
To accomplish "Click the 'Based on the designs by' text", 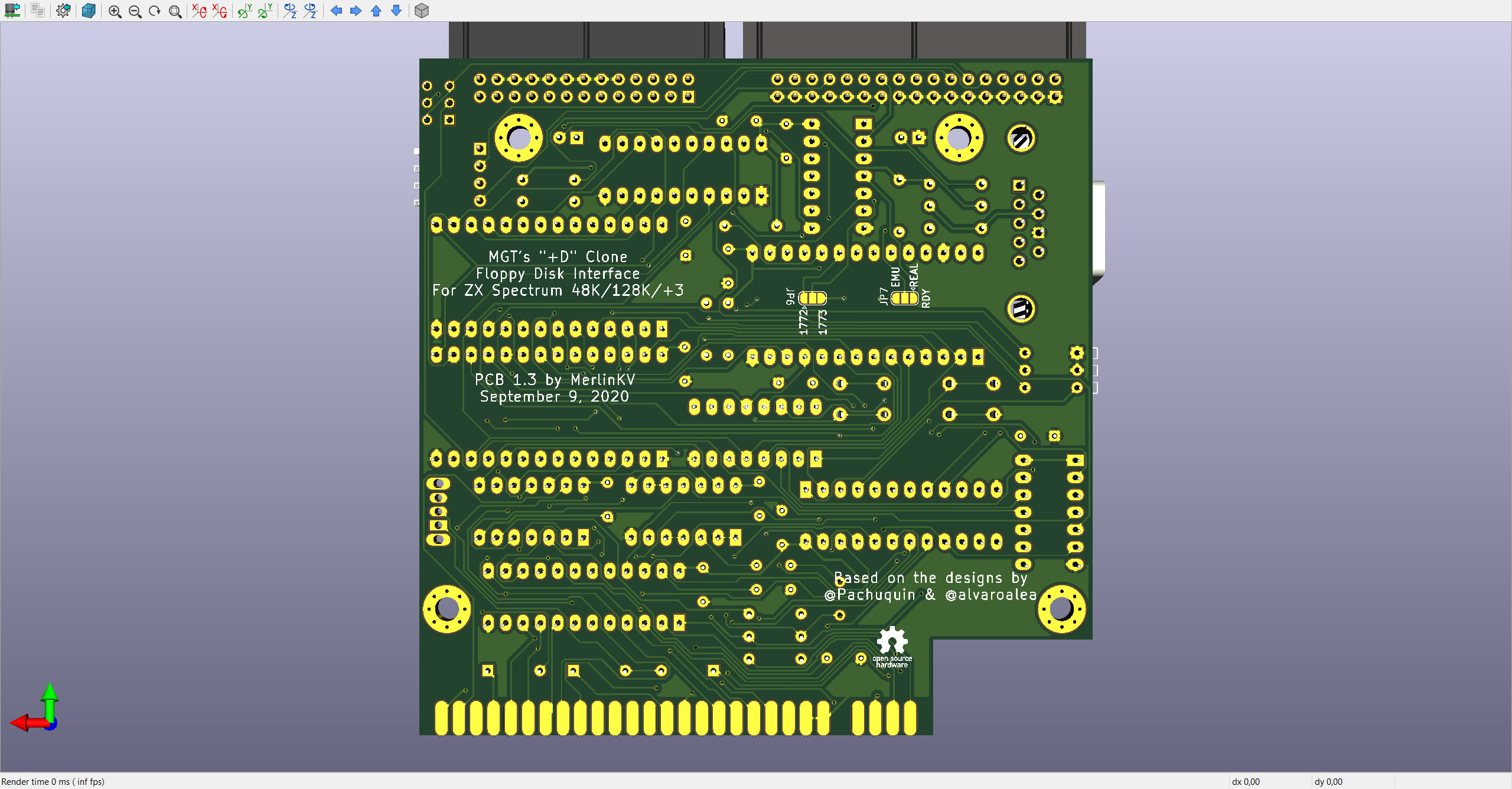I will tap(931, 578).
